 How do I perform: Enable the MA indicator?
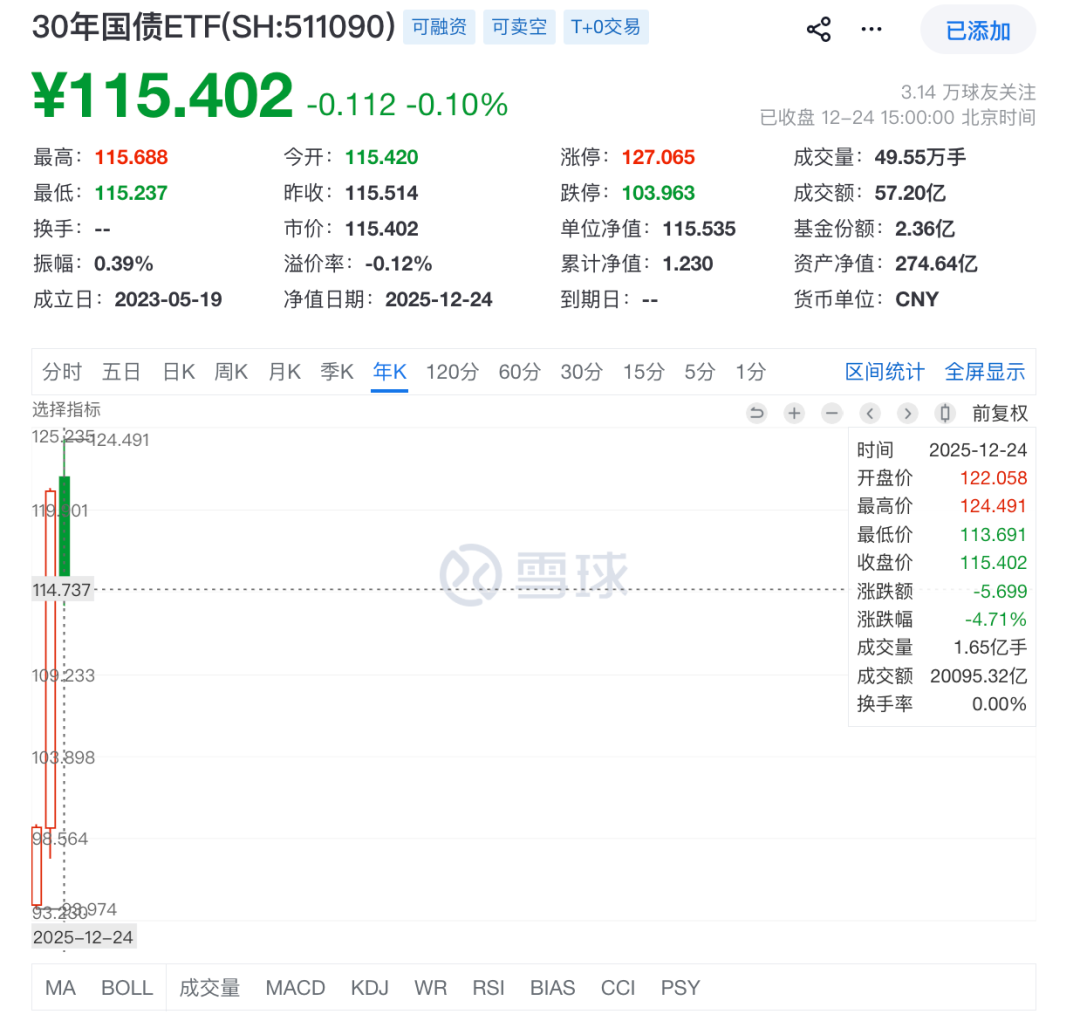click(60, 987)
